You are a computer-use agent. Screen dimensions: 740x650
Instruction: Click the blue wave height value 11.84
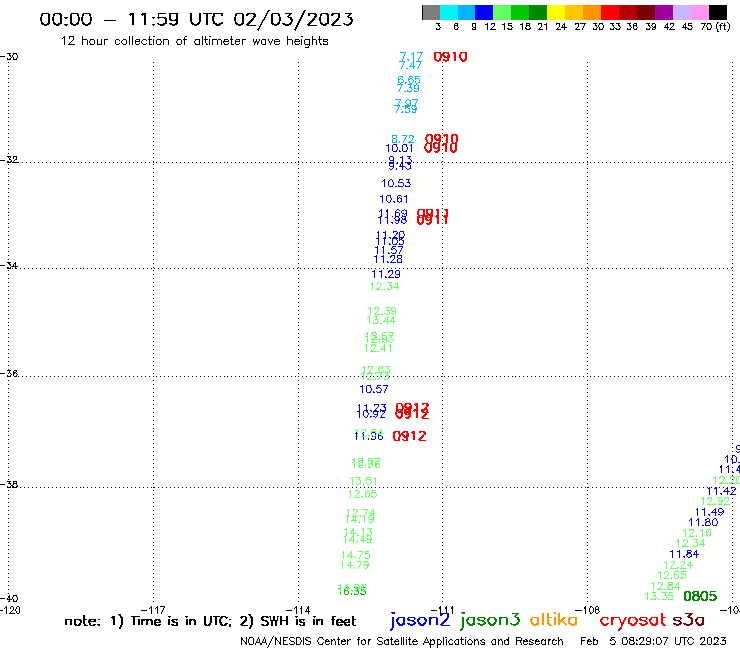[684, 554]
